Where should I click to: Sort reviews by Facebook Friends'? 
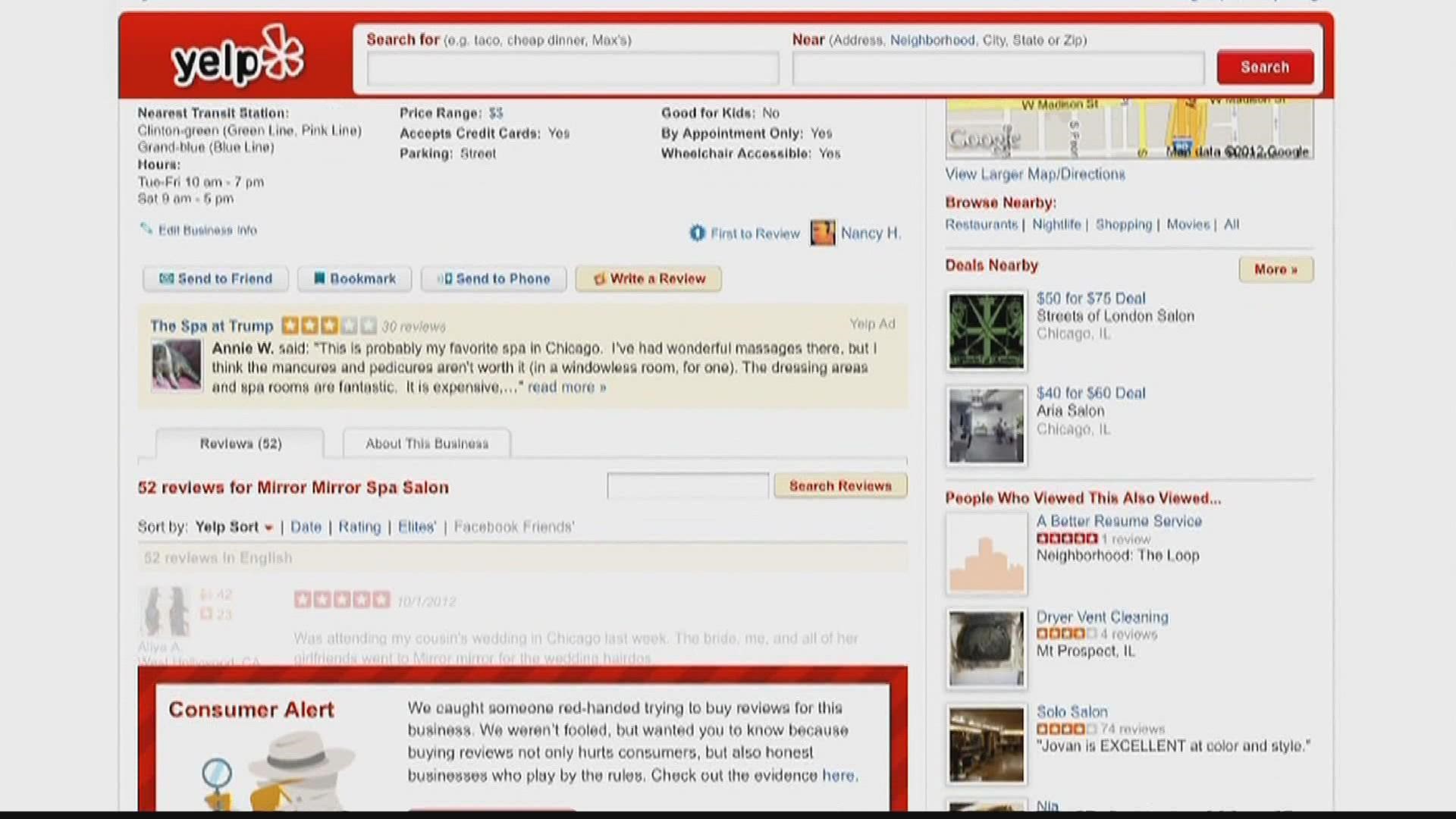tap(514, 527)
